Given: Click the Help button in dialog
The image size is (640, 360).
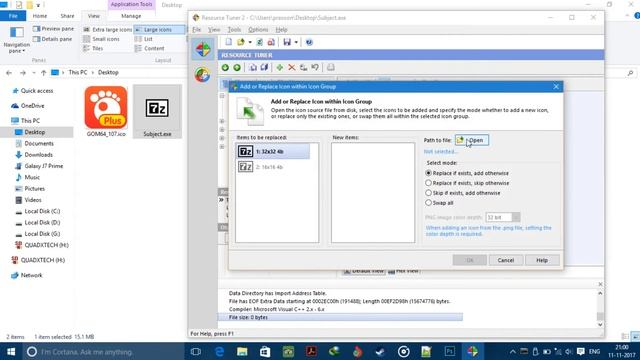Looking at the screenshot, I should click(x=542, y=260).
